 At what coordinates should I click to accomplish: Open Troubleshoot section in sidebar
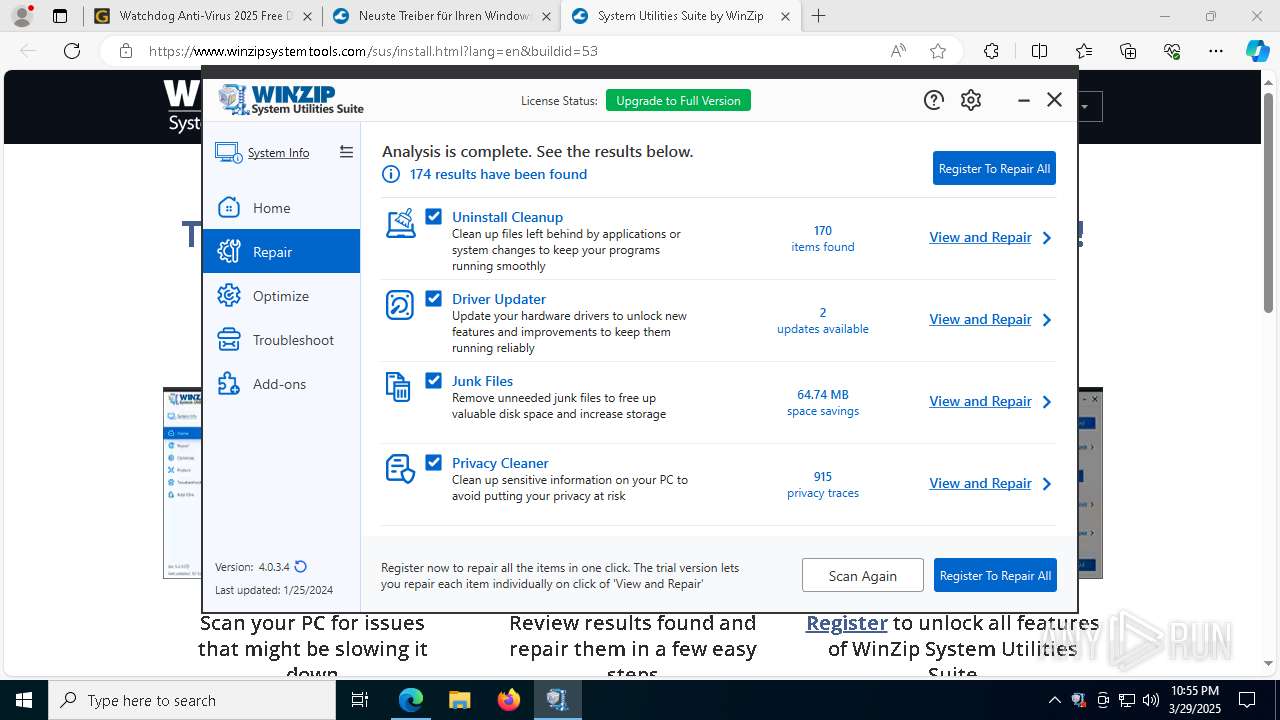click(x=281, y=340)
